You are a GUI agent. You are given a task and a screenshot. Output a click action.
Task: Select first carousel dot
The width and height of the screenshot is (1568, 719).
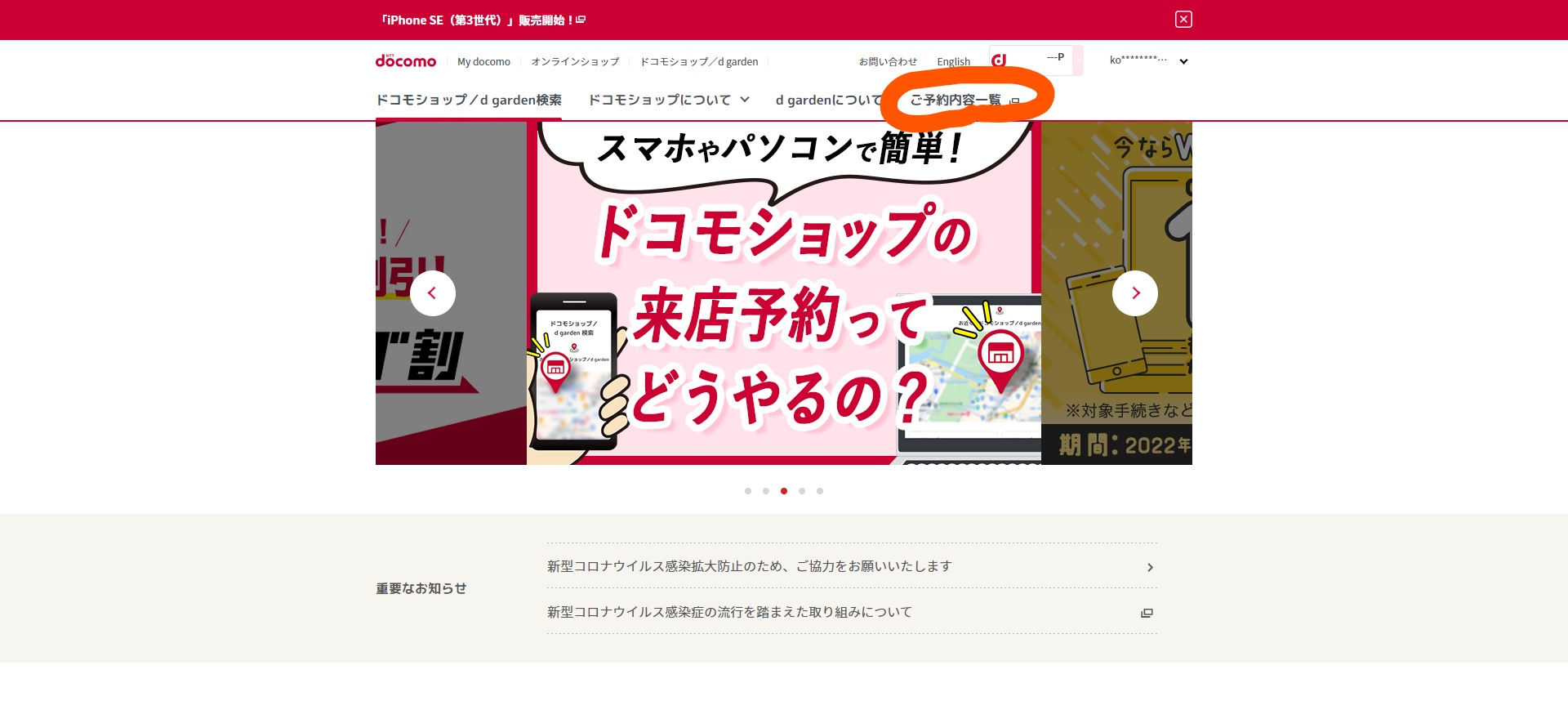point(748,491)
